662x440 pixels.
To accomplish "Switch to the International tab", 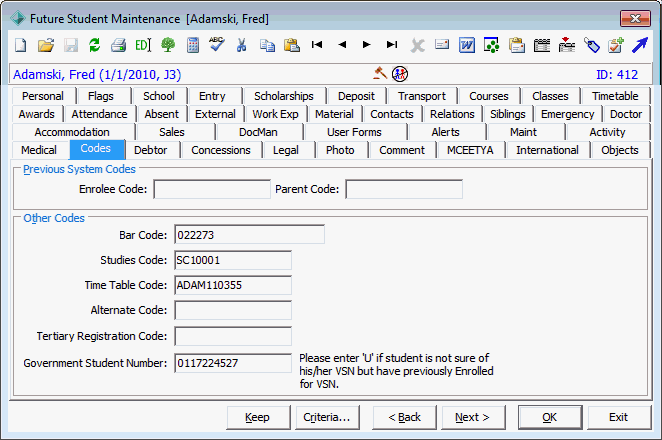I will pos(547,150).
